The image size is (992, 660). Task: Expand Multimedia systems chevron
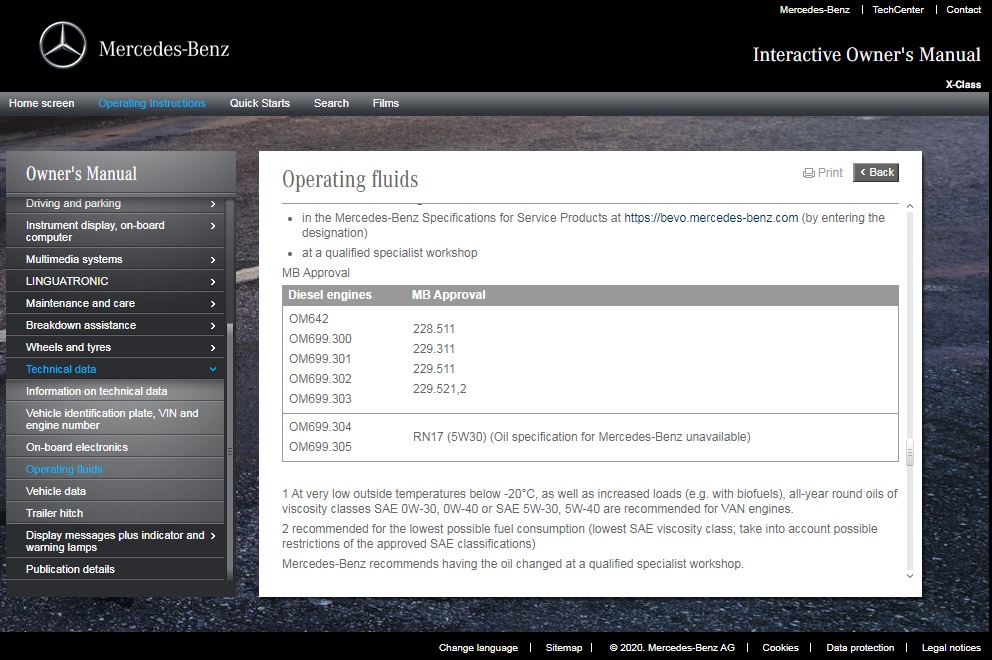[x=213, y=259]
